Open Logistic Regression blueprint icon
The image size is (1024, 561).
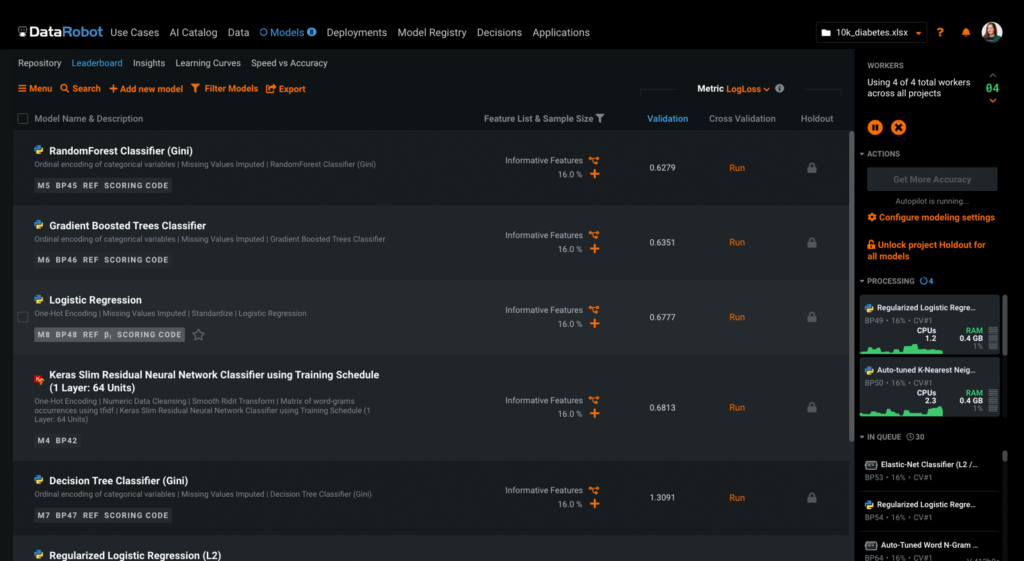coord(594,310)
